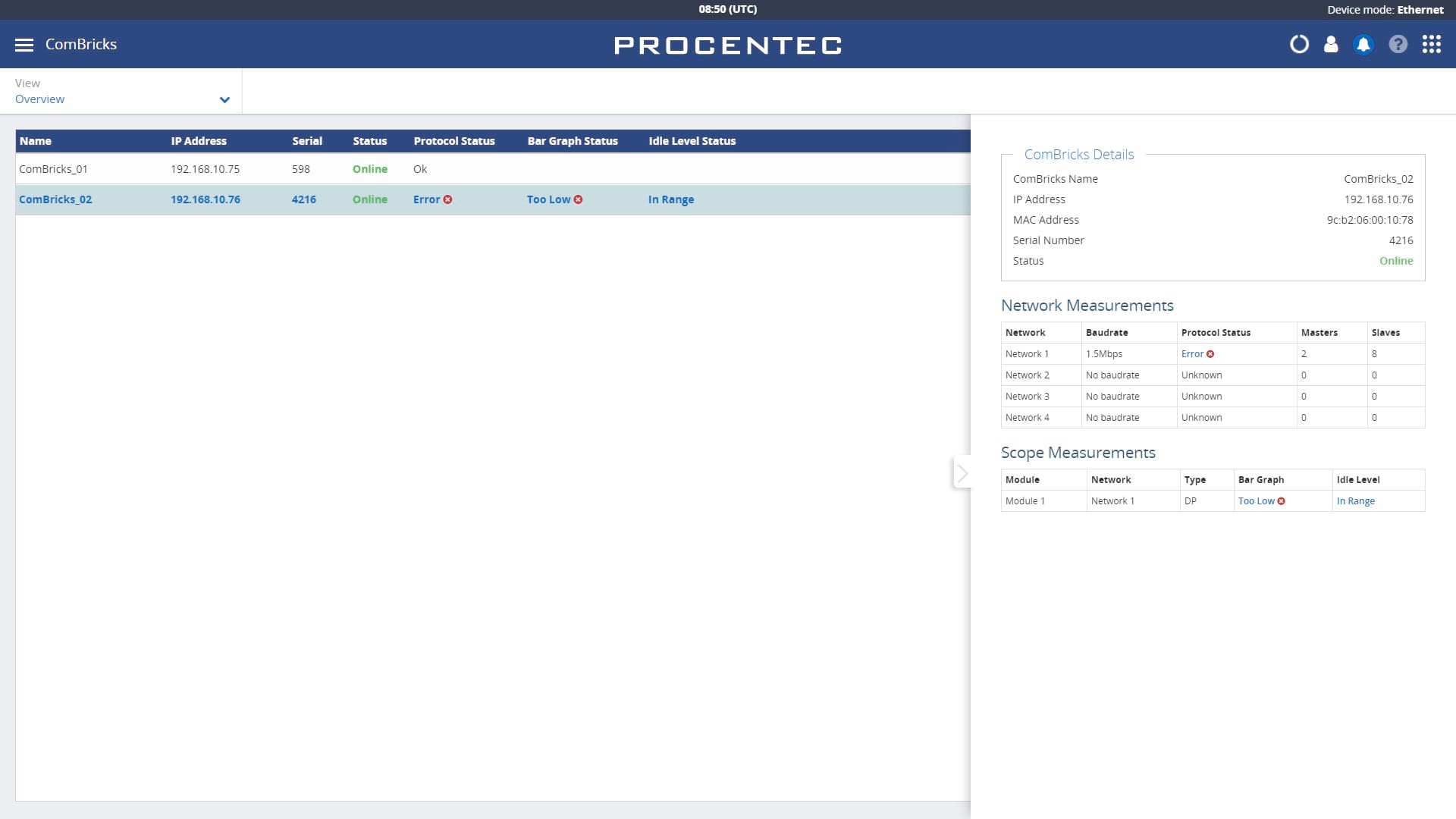Click serial number 598
1456x819 pixels.
coord(301,169)
